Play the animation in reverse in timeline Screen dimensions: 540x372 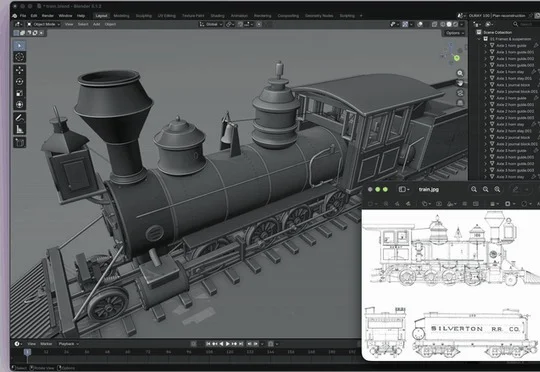[221, 344]
